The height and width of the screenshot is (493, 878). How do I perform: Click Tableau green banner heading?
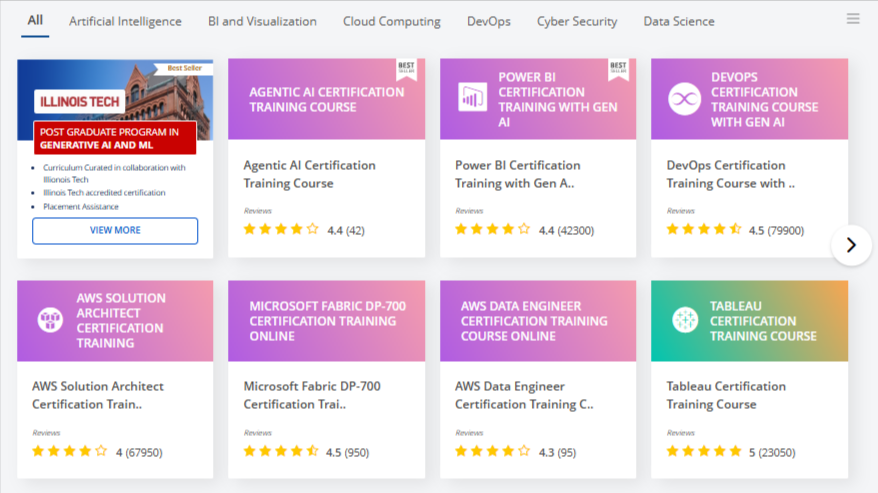[763, 321]
